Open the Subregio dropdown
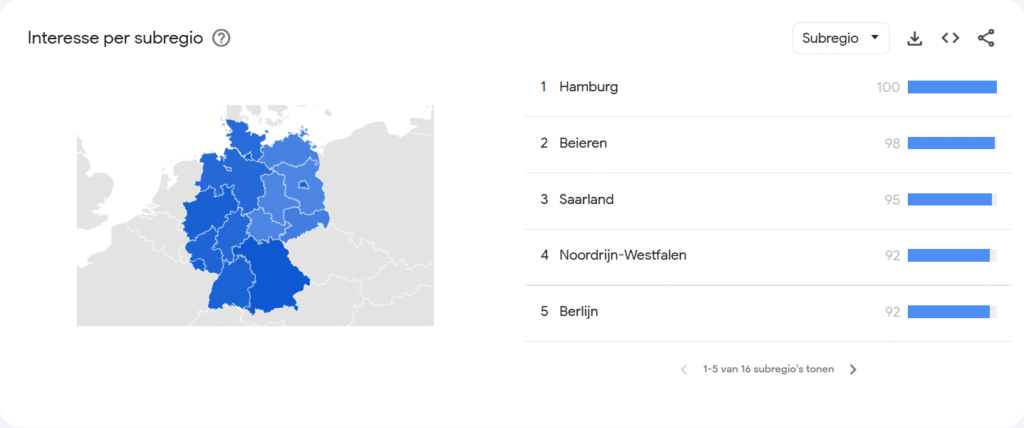This screenshot has width=1024, height=428. (x=840, y=38)
